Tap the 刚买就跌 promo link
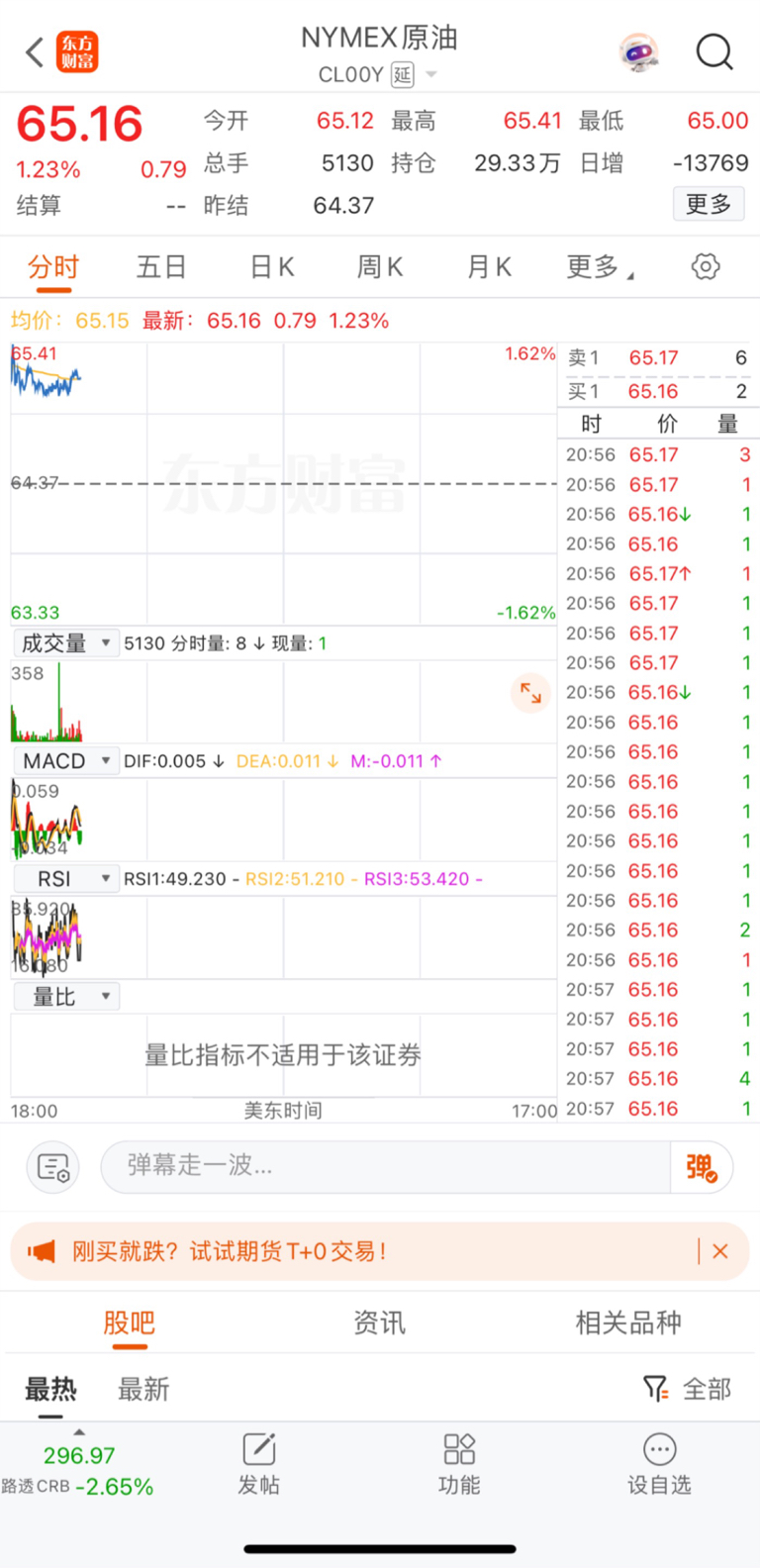This screenshot has height=1568, width=760. pyautogui.click(x=229, y=1251)
